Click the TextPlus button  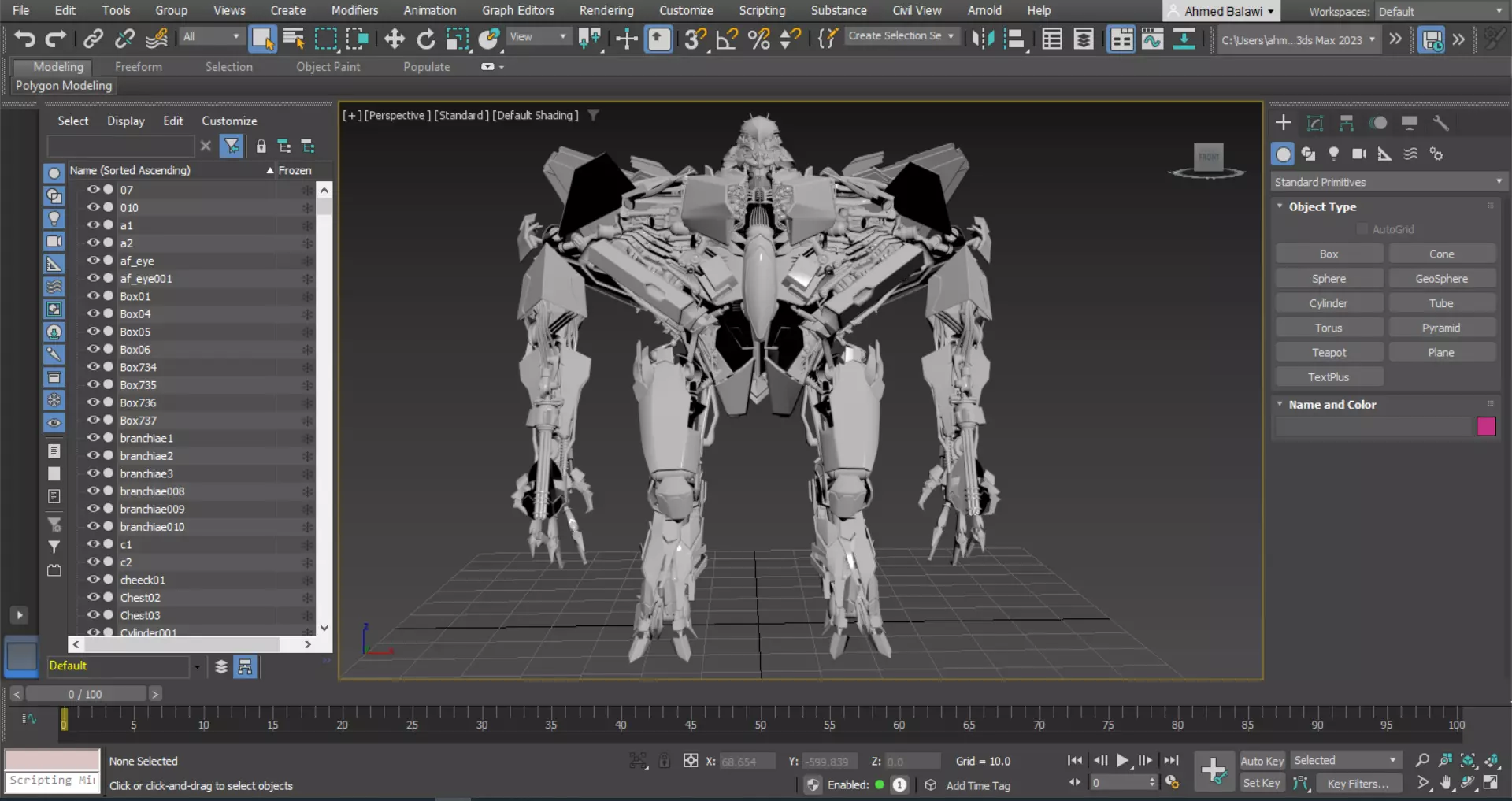pos(1329,377)
